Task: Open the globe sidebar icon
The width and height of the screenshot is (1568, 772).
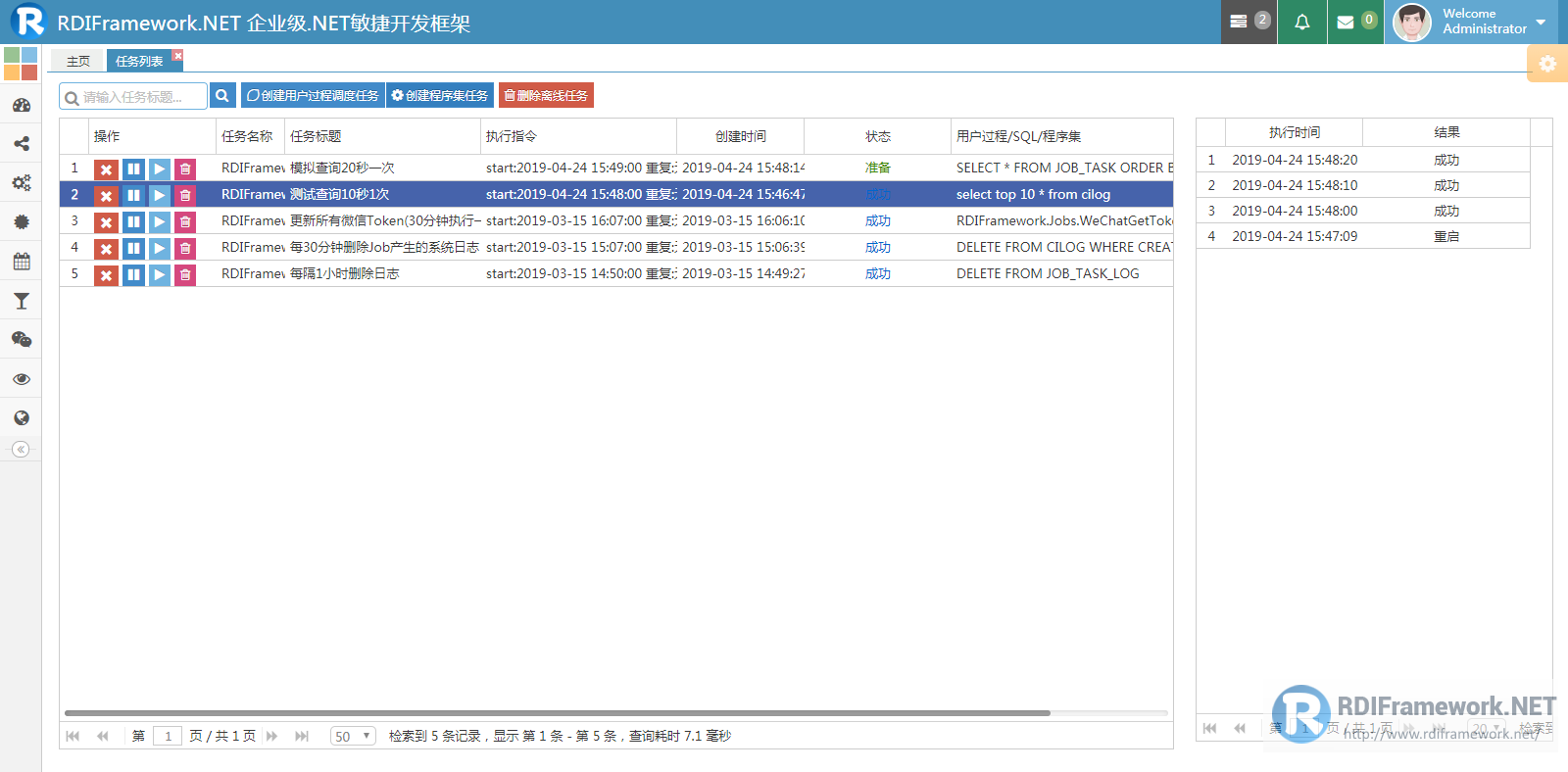Action: 21,418
